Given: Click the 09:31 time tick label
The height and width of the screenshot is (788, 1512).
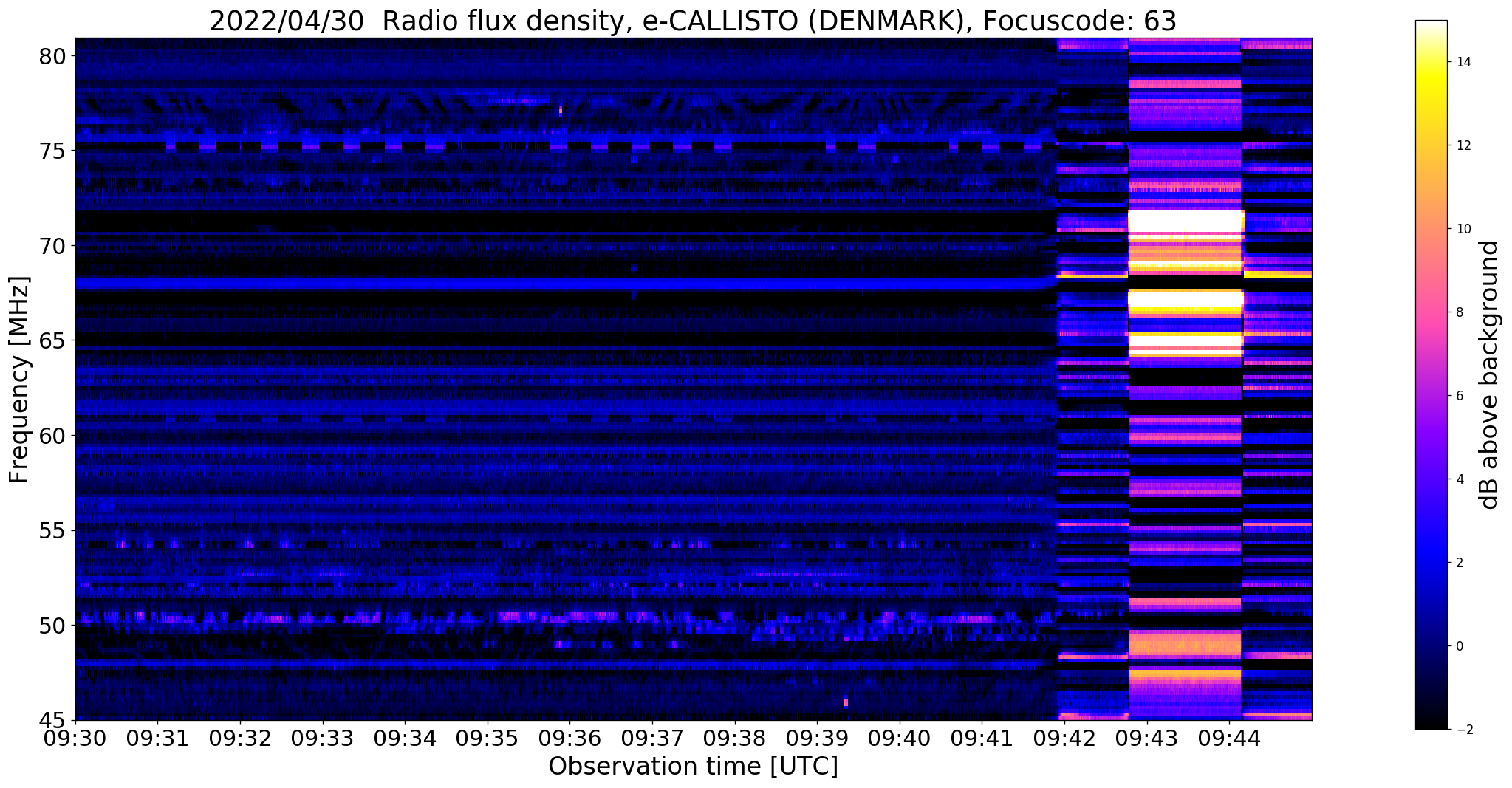Looking at the screenshot, I should point(157,737).
